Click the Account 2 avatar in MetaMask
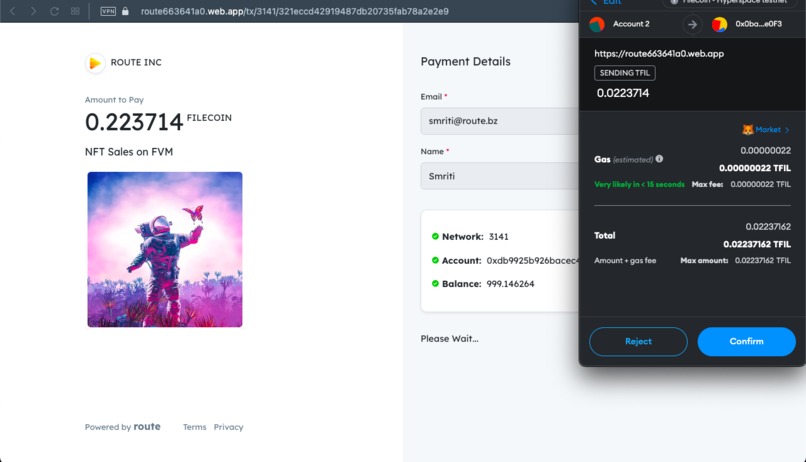Viewport: 806px width, 462px height. 597,24
